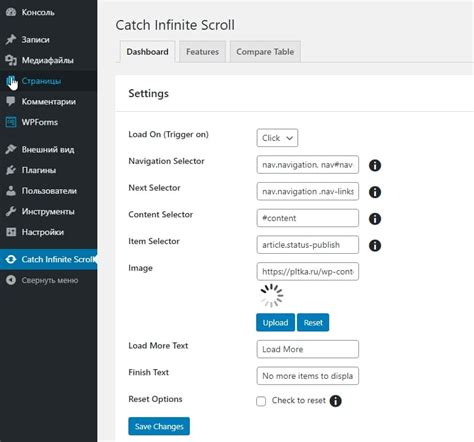Screen dimensions: 474x442
Task: Click the pin icon beside Записи
Action: coord(11,39)
